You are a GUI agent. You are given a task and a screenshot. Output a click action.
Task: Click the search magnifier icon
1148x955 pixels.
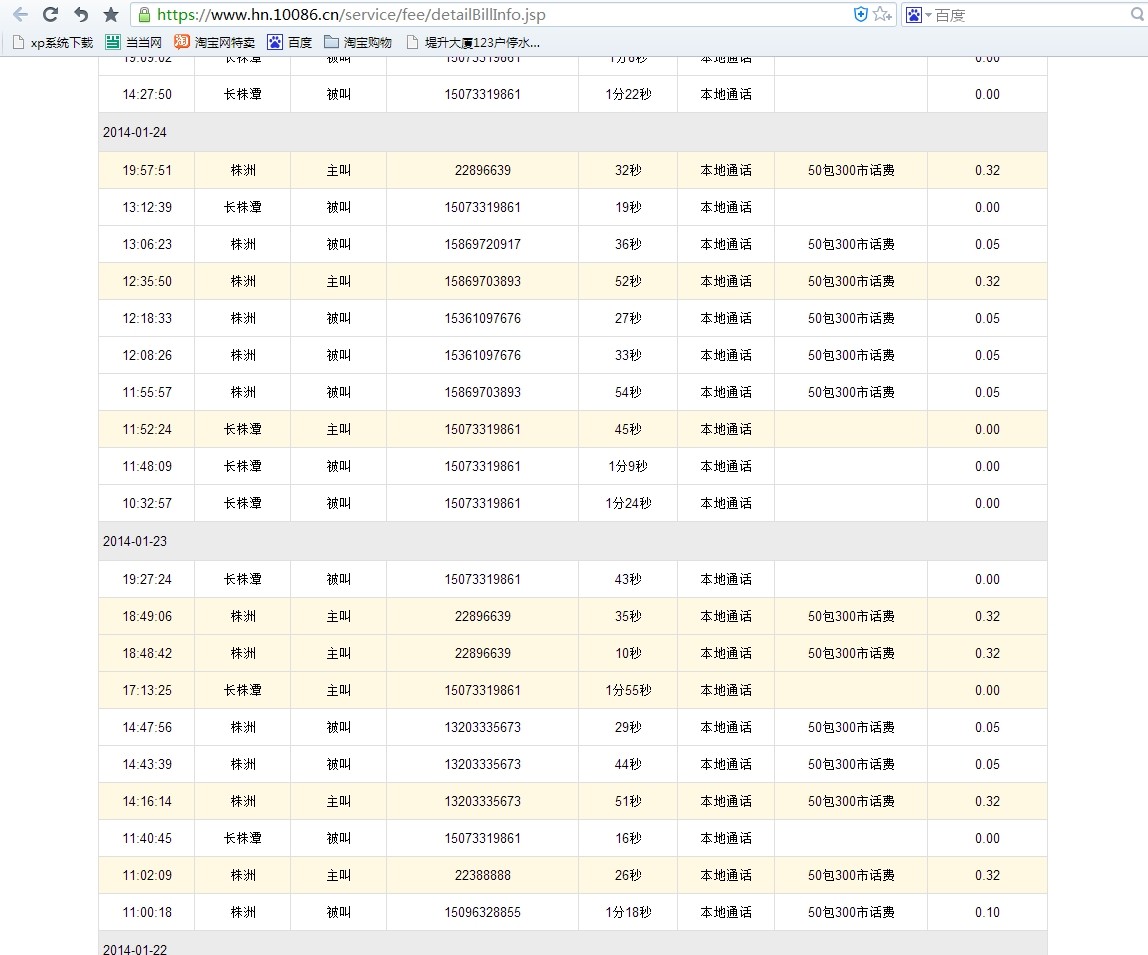tap(1137, 15)
